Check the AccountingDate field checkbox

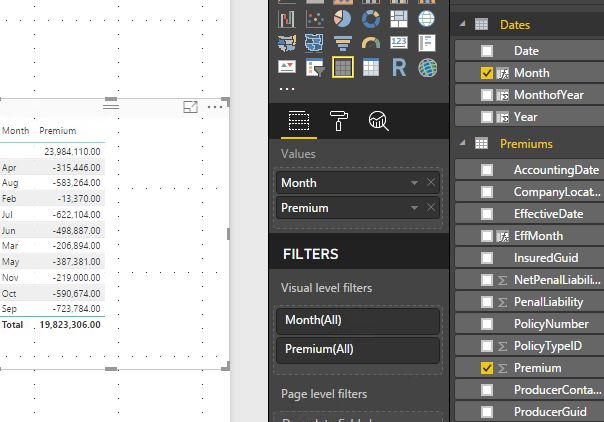coord(487,170)
